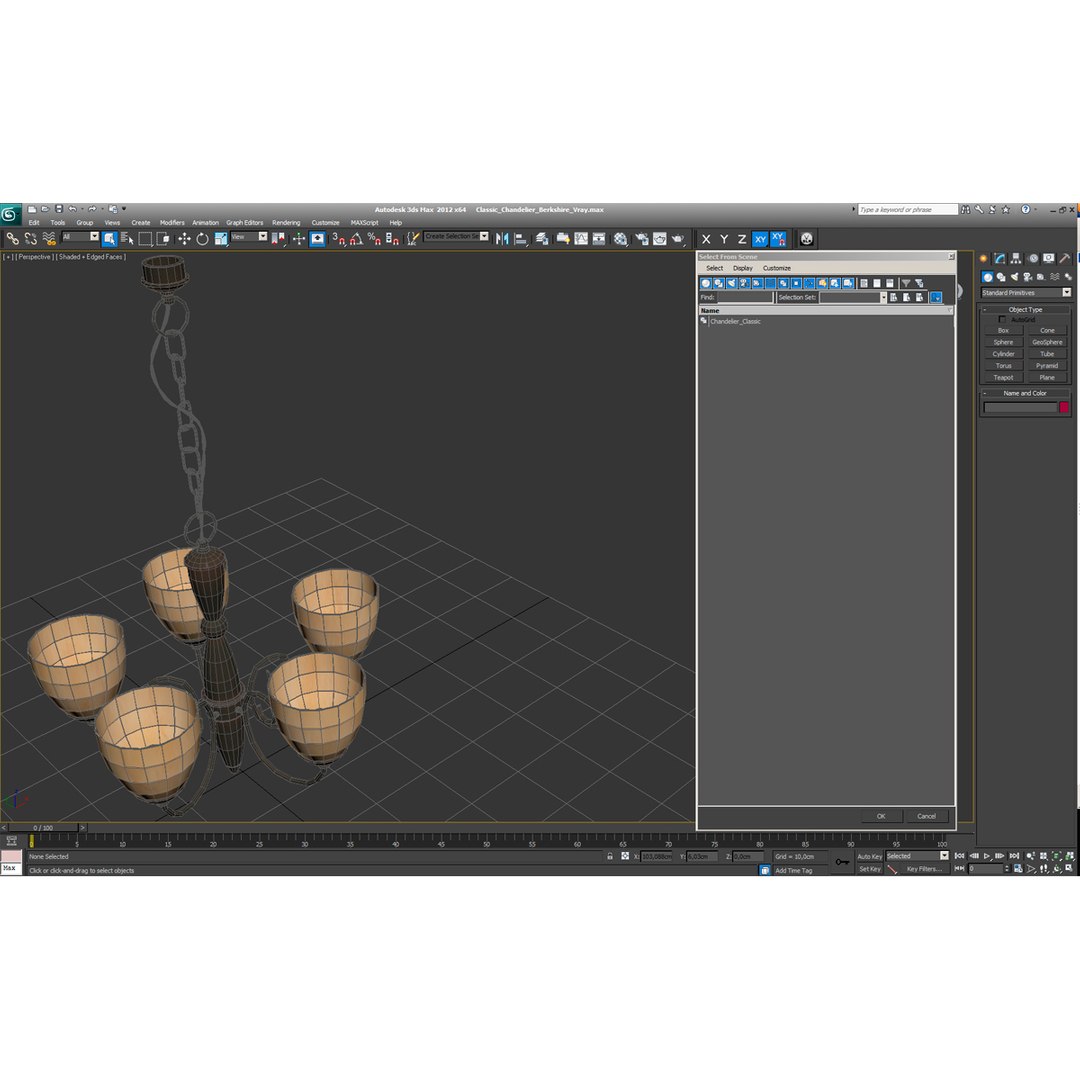This screenshot has width=1080, height=1080.
Task: Restrict transform to the X axis
Action: point(706,239)
